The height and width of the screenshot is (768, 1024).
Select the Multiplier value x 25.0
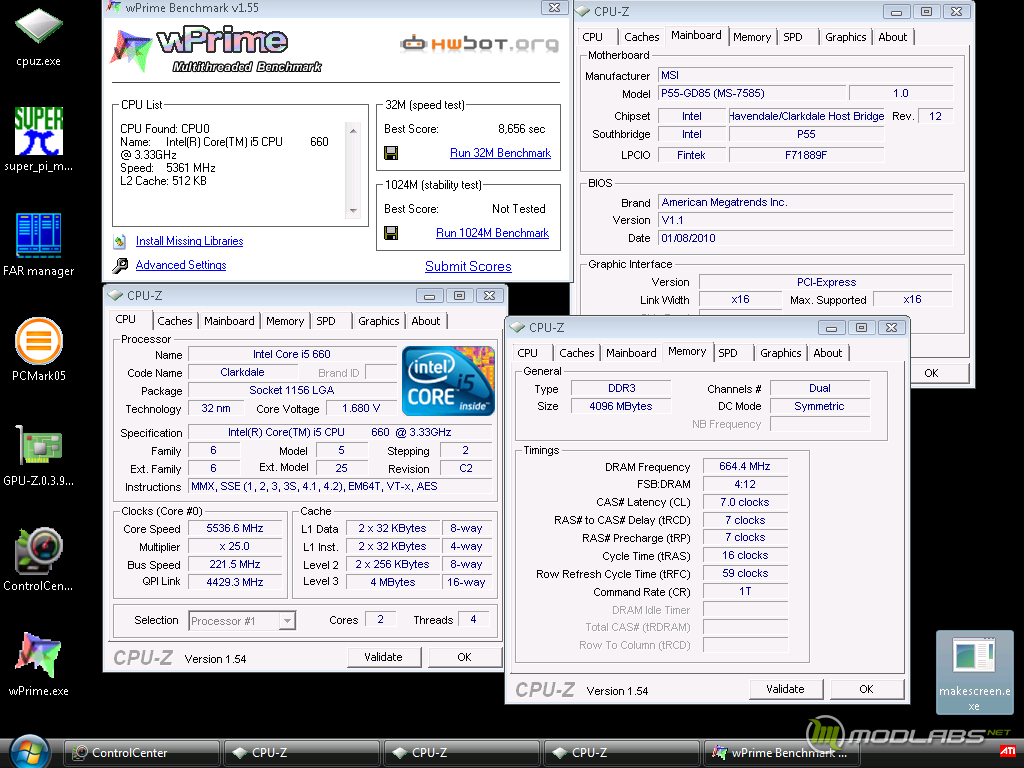click(x=235, y=546)
